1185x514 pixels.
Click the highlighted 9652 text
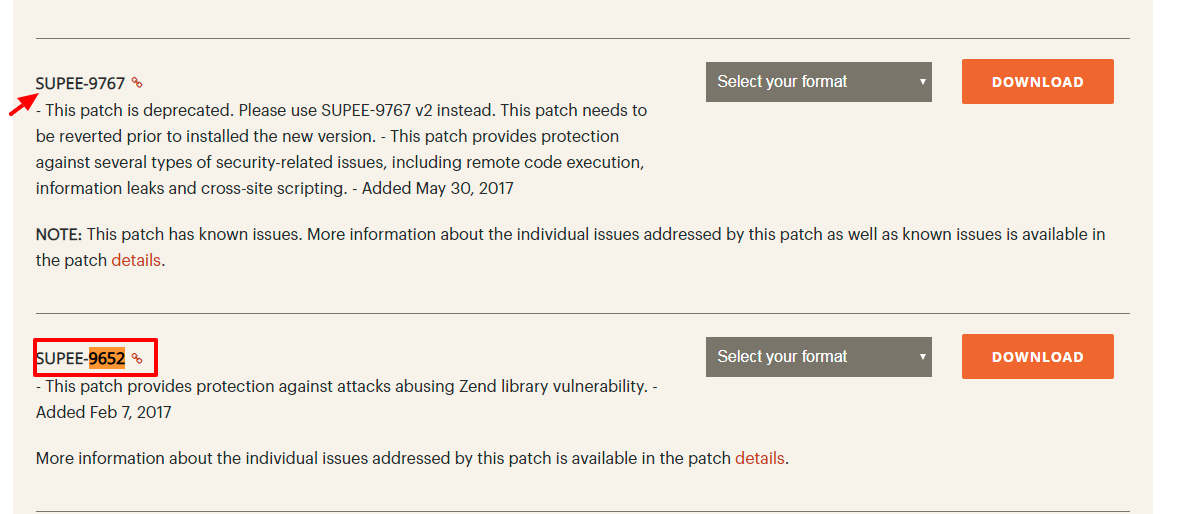[x=107, y=358]
